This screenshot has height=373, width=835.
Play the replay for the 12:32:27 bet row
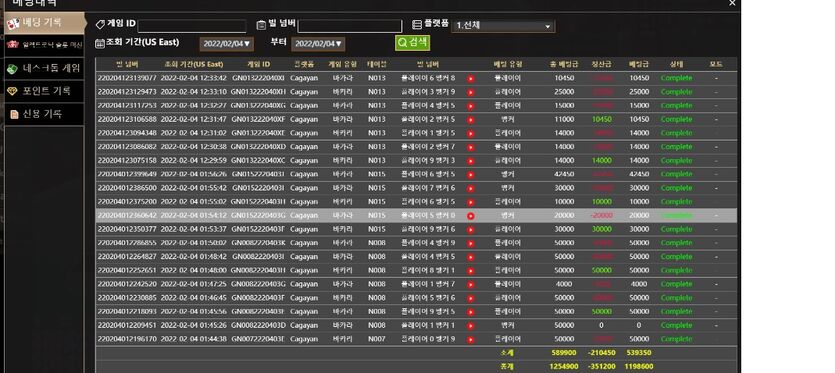[x=471, y=106]
